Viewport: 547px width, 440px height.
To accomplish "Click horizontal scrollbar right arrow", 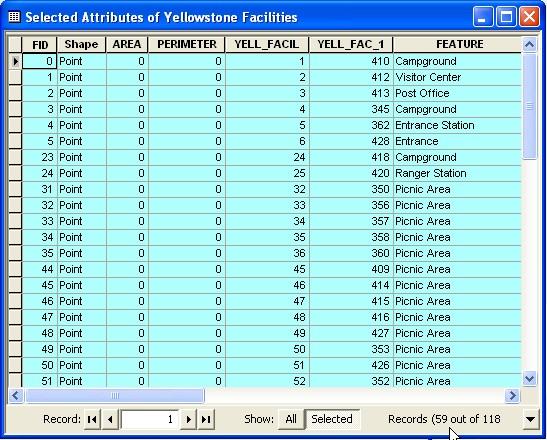I will click(512, 395).
